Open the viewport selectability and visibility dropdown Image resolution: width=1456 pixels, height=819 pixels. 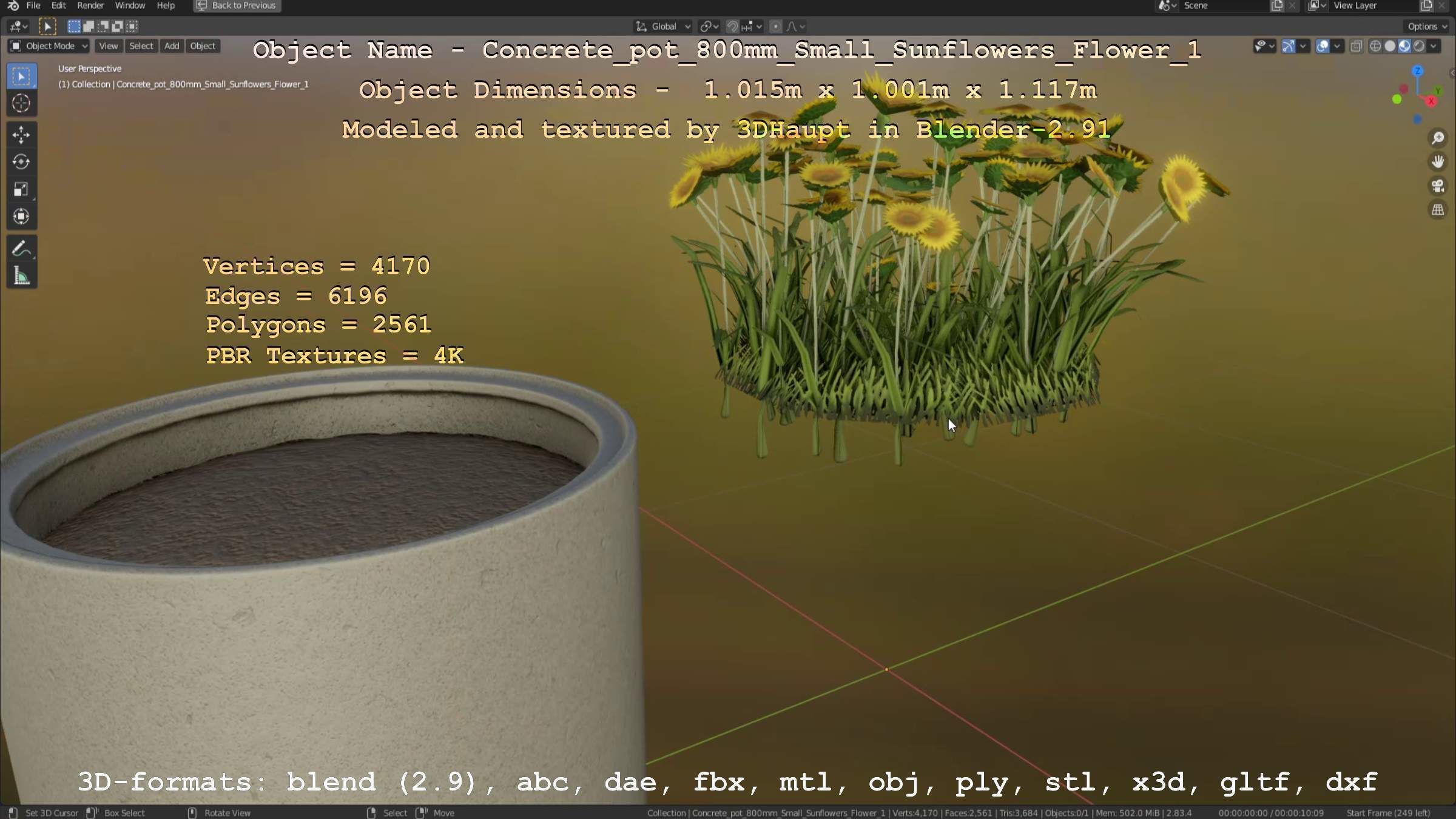1264,46
